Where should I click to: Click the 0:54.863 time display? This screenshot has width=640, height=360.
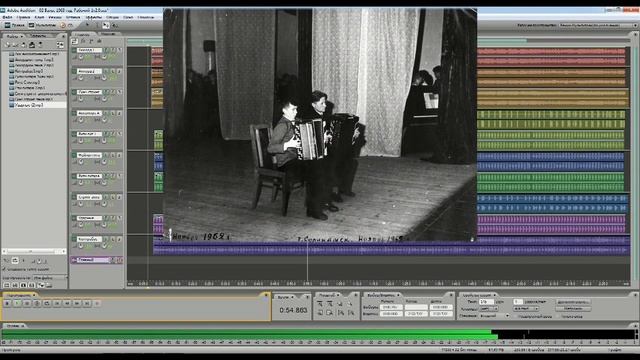[x=293, y=310]
